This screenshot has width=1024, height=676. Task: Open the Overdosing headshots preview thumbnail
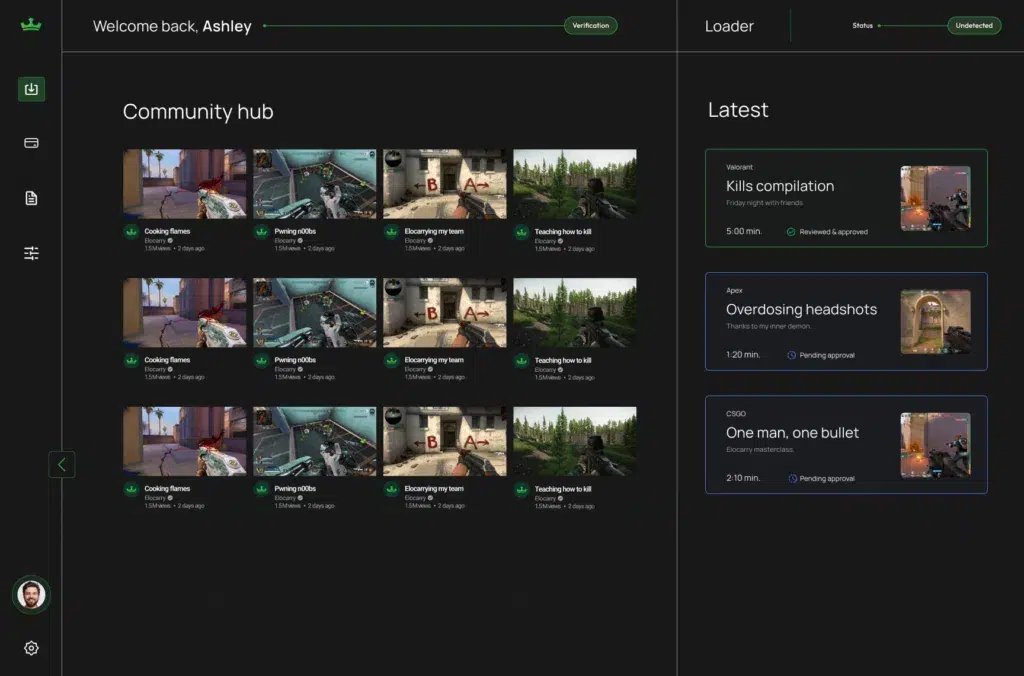[x=935, y=322]
